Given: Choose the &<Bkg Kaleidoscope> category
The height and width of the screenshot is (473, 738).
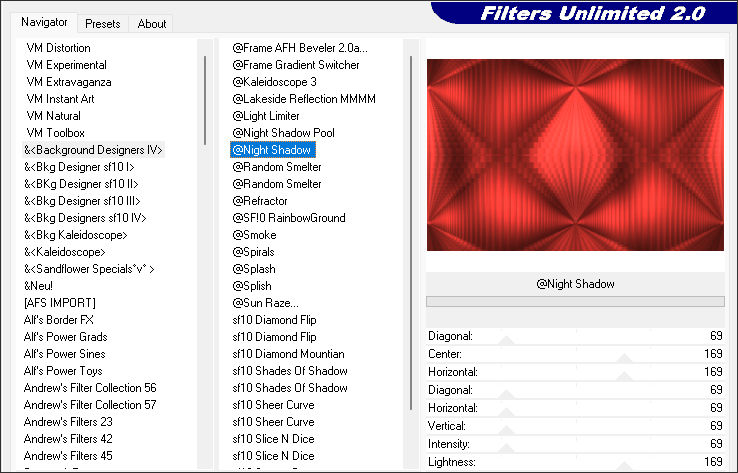Looking at the screenshot, I should (x=76, y=235).
